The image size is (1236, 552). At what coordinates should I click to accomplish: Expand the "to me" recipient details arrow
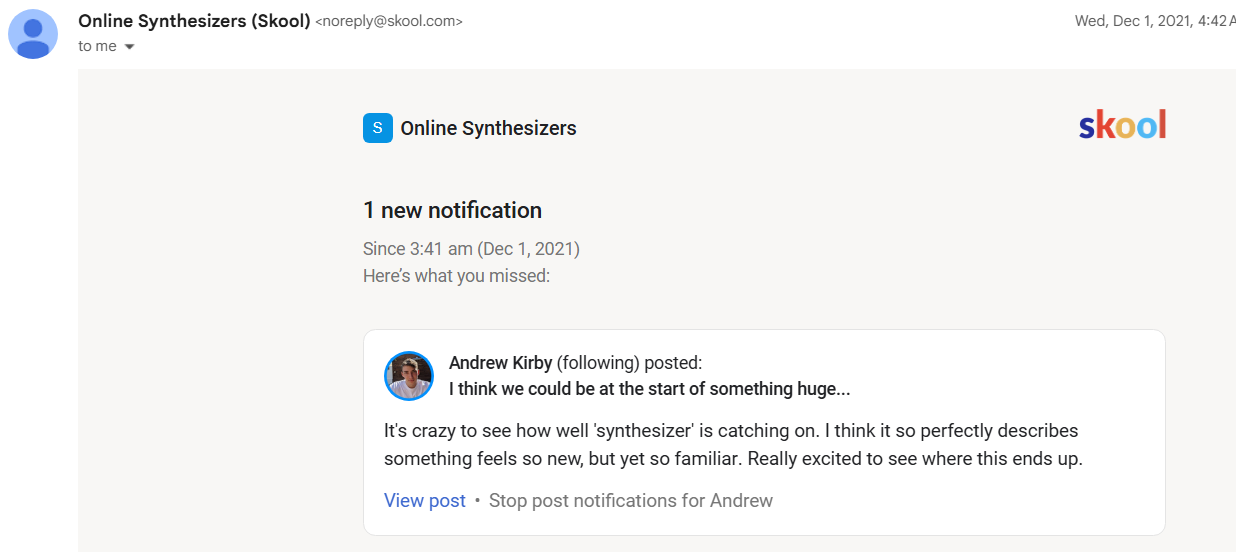(129, 47)
